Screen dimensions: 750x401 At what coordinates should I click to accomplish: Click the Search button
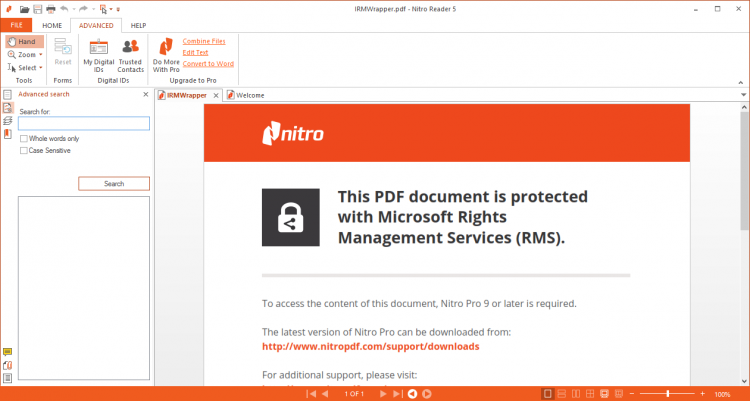tap(114, 184)
